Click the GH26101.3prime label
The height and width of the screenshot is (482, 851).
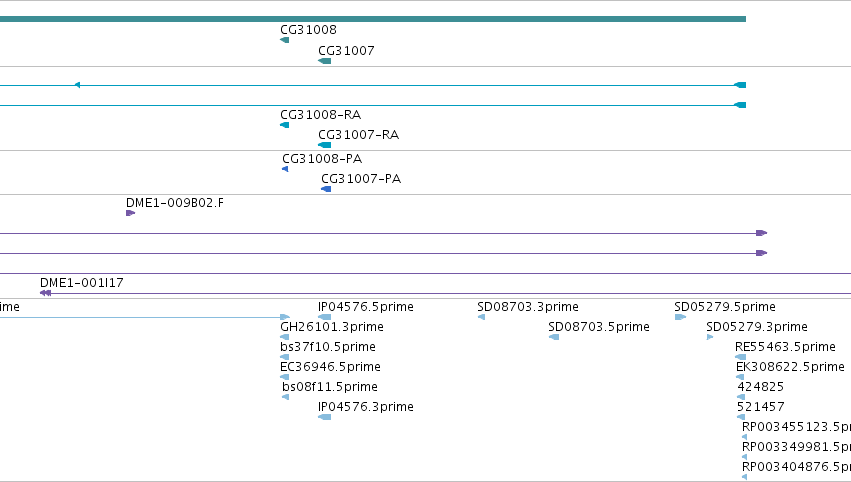click(332, 327)
